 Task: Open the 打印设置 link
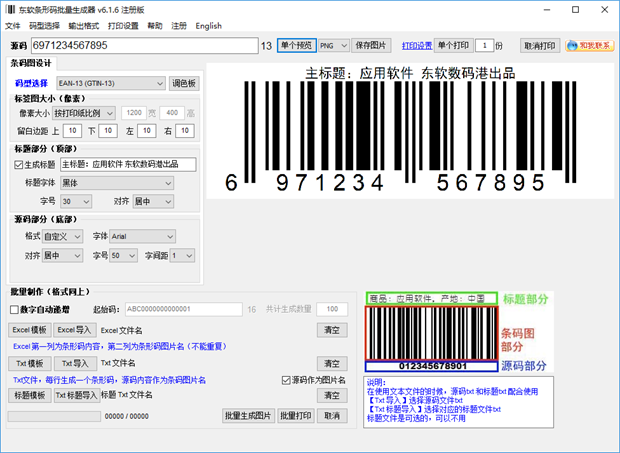click(x=417, y=46)
